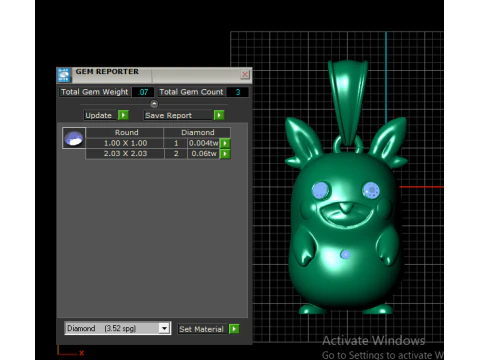This screenshot has width=480, height=360.
Task: Click the green arrow for the 0.06tw row
Action: 225,154
